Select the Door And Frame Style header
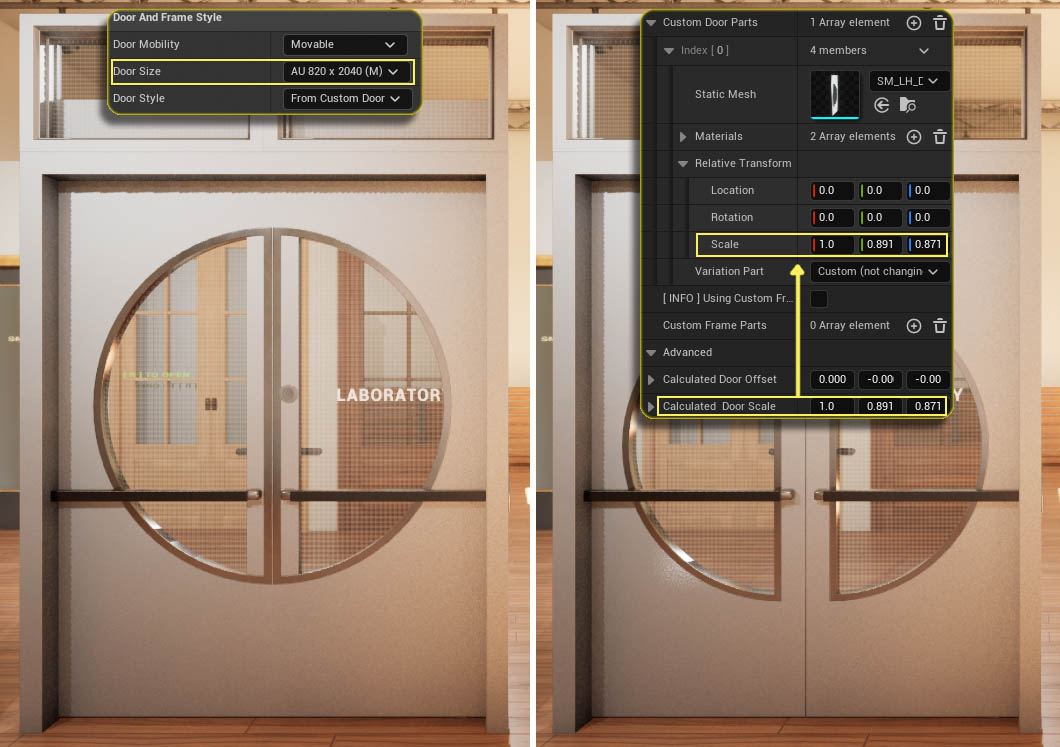Viewport: 1060px width, 747px height. coord(167,18)
